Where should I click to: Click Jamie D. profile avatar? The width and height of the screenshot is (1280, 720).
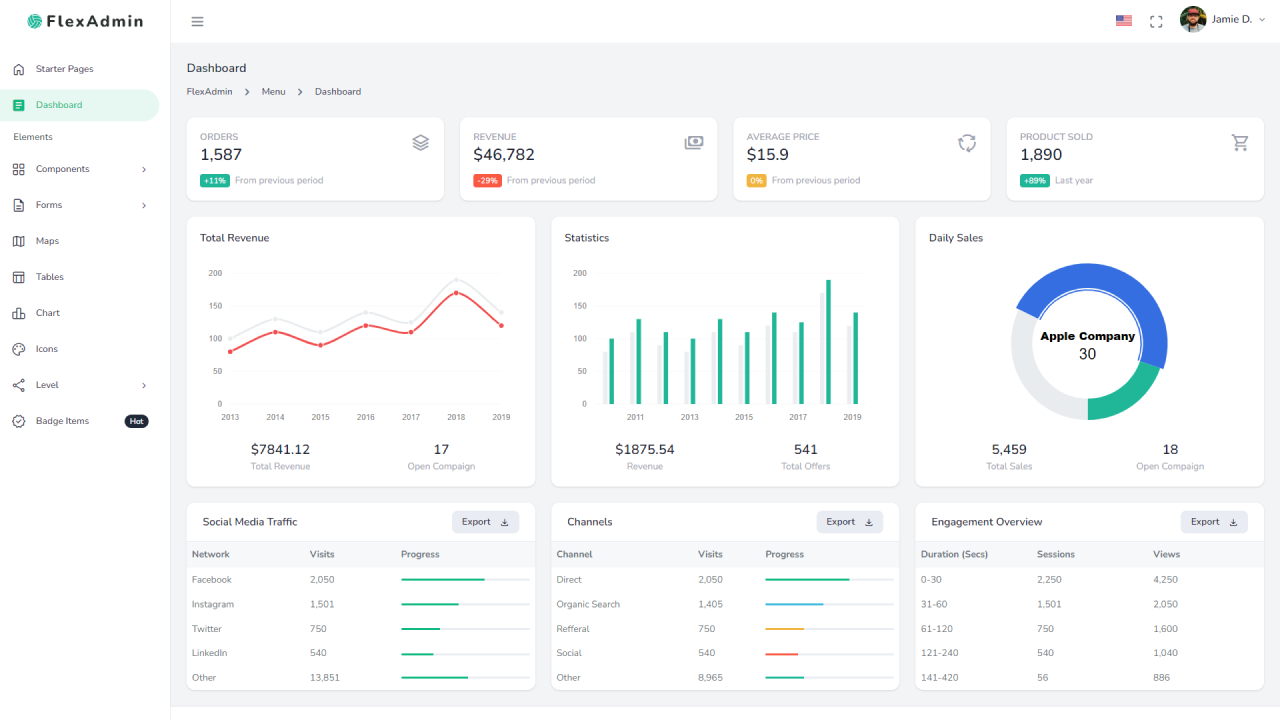pyautogui.click(x=1193, y=20)
